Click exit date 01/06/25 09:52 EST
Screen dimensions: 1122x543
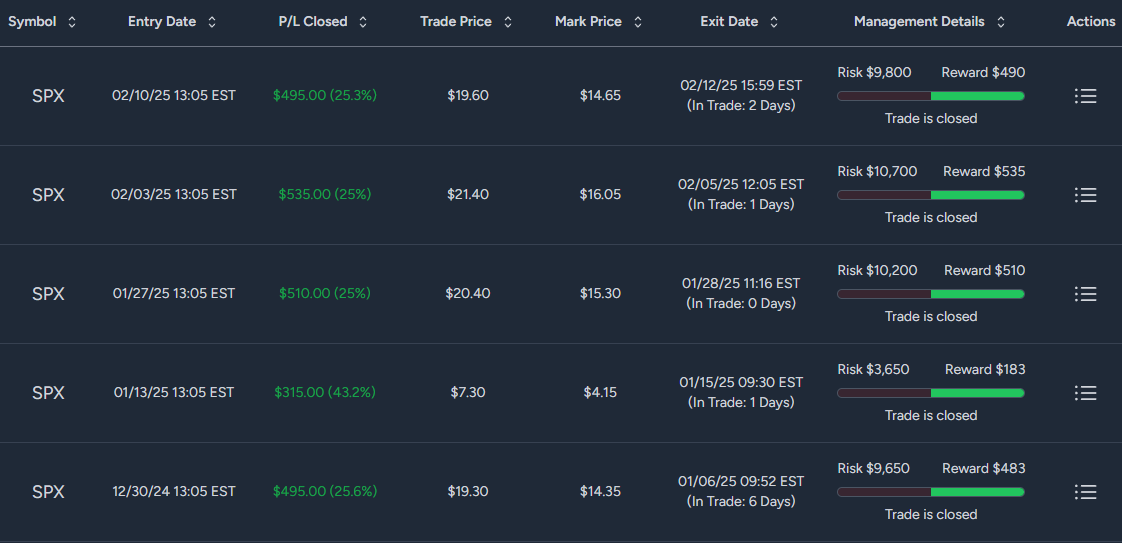coord(741,481)
